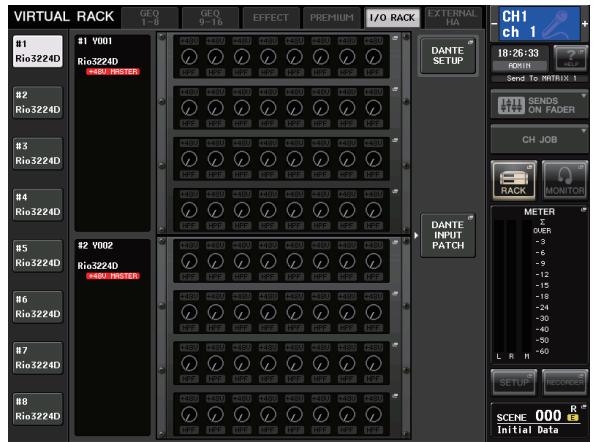Screen dimensions: 593x442
Task: Click the ADMIN user indicator
Action: [520, 66]
